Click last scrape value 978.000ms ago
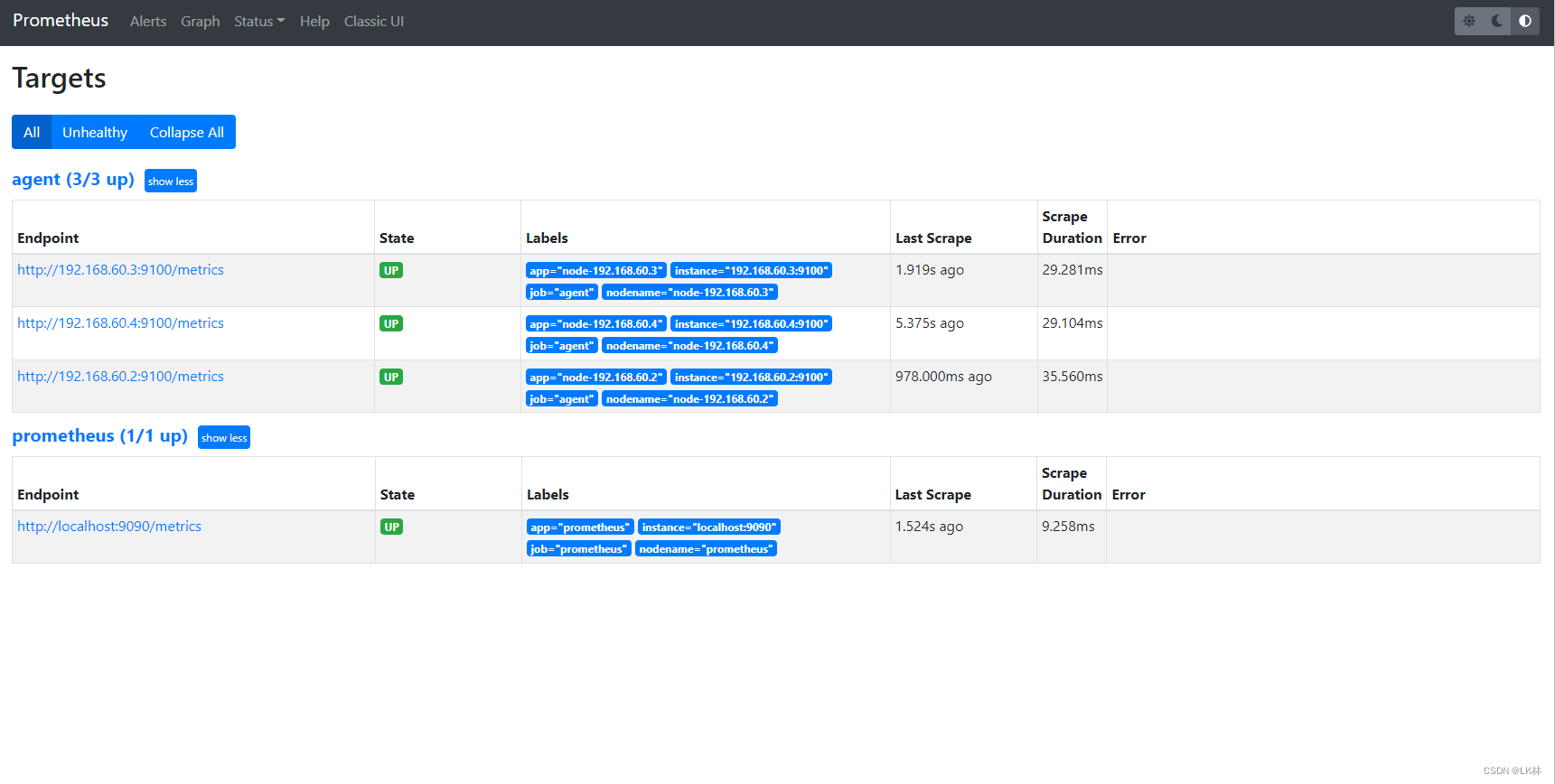The width and height of the screenshot is (1555, 784). [943, 376]
